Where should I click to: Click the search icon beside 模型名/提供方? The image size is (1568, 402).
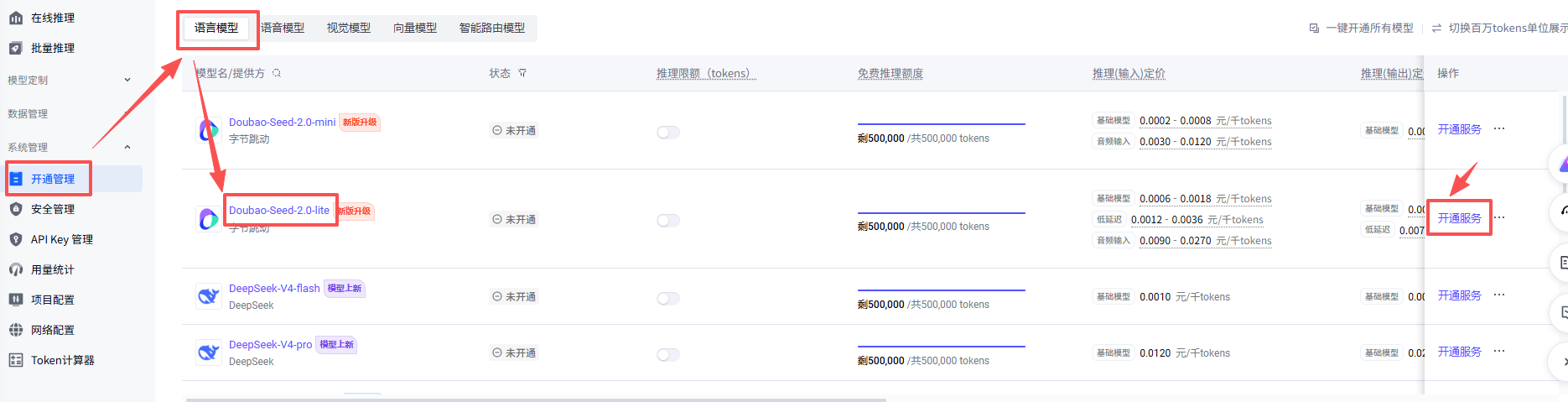pos(277,73)
